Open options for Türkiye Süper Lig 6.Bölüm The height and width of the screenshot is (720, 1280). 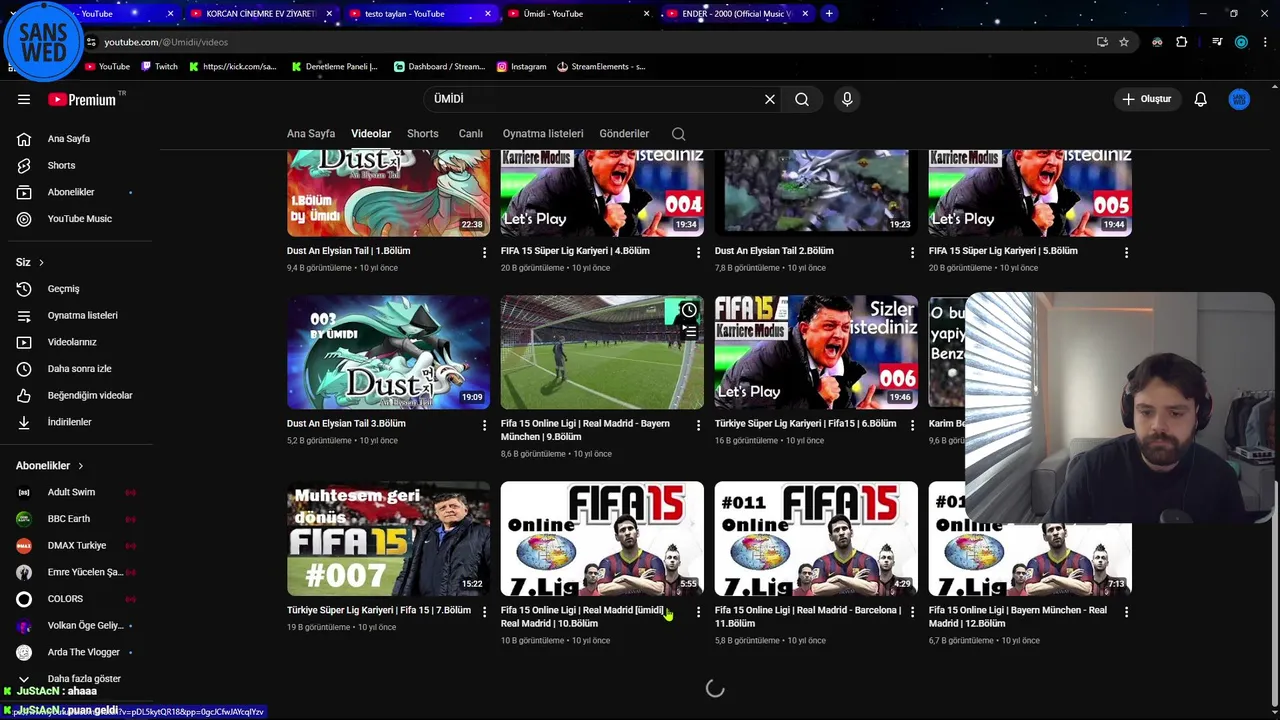912,426
